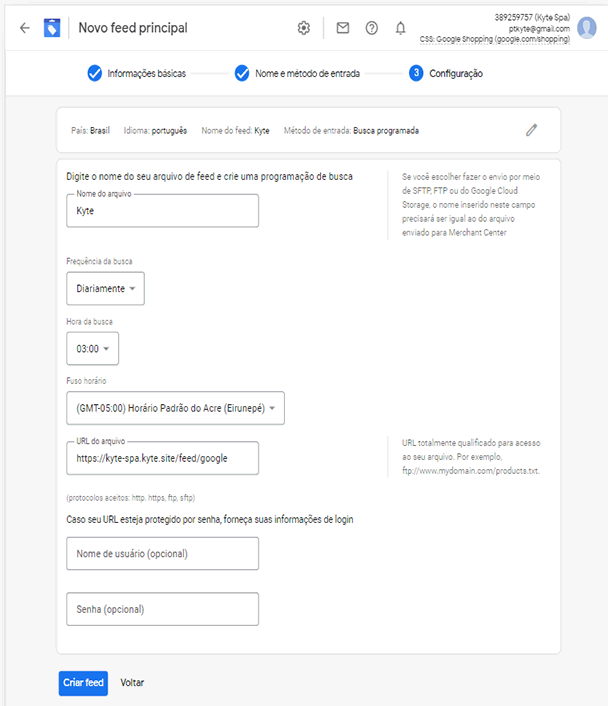Screen dimensions: 608x706
Task: Select the Configuração step 3
Action: click(x=446, y=73)
